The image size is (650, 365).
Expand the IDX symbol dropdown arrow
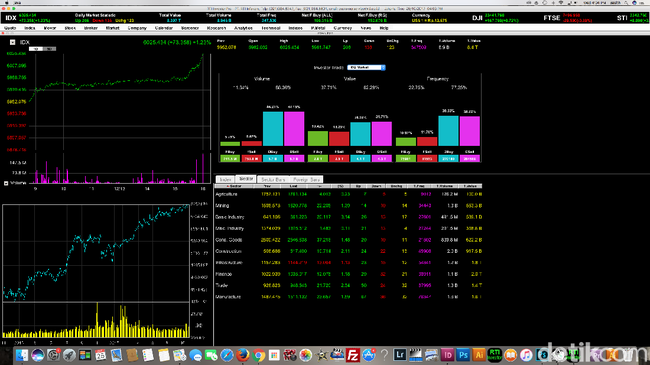(x=12, y=42)
